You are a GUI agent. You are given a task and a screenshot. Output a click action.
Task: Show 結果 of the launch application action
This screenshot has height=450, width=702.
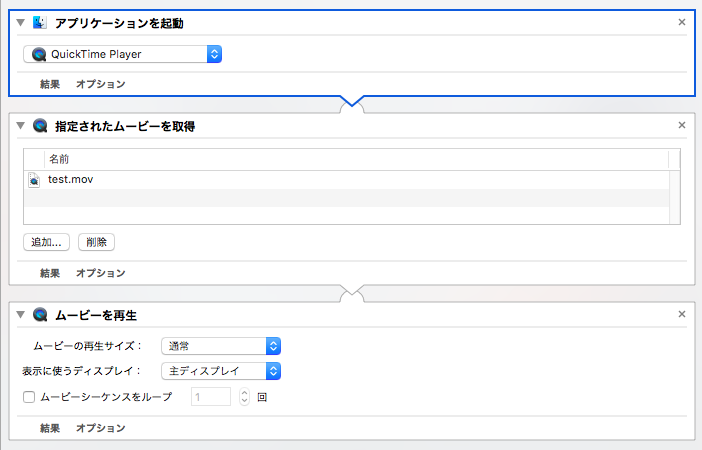pos(50,84)
